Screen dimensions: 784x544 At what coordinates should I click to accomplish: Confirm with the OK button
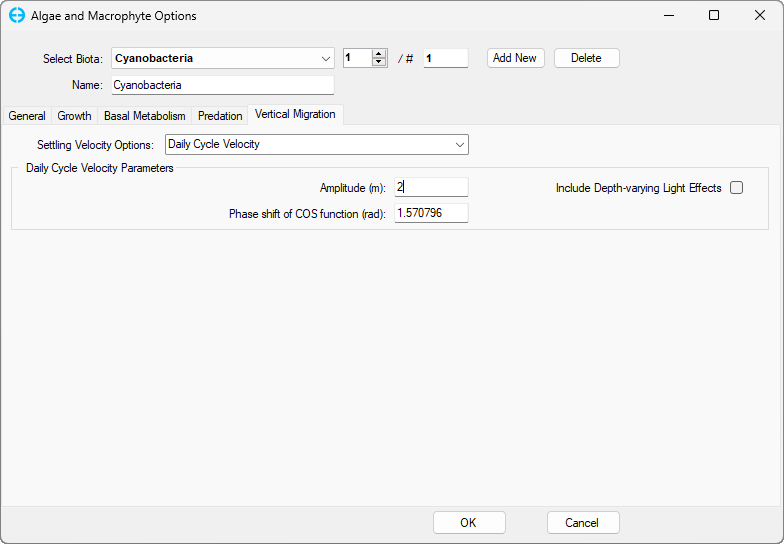tap(468, 523)
